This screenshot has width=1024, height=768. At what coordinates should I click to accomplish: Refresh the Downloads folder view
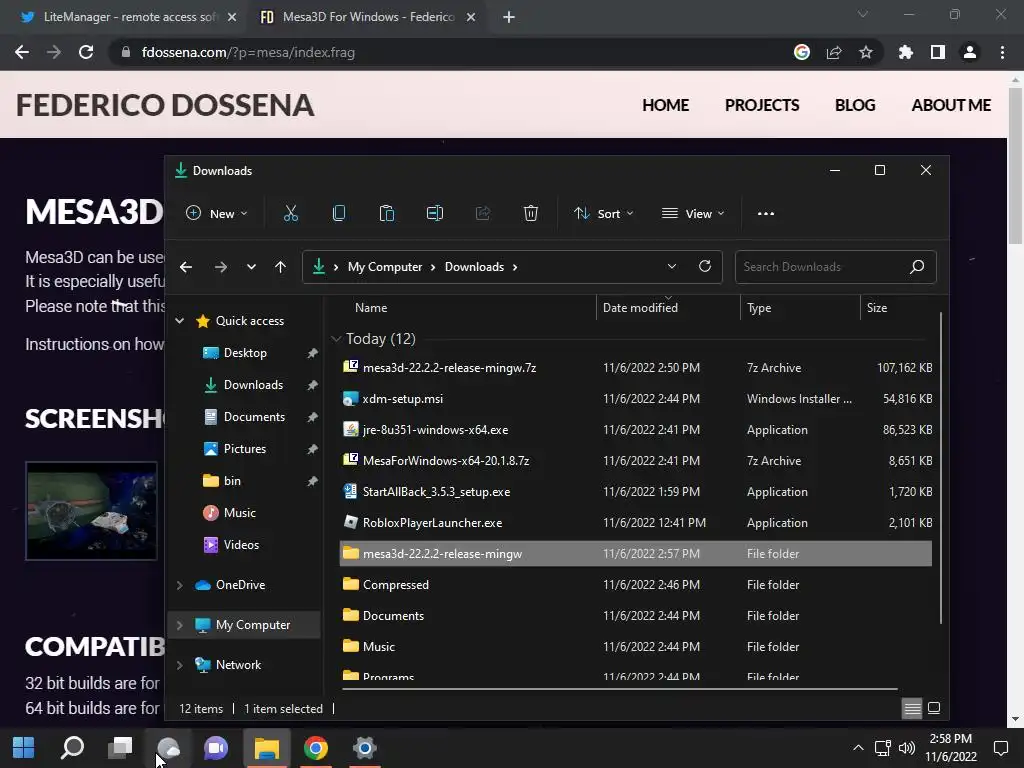705,266
